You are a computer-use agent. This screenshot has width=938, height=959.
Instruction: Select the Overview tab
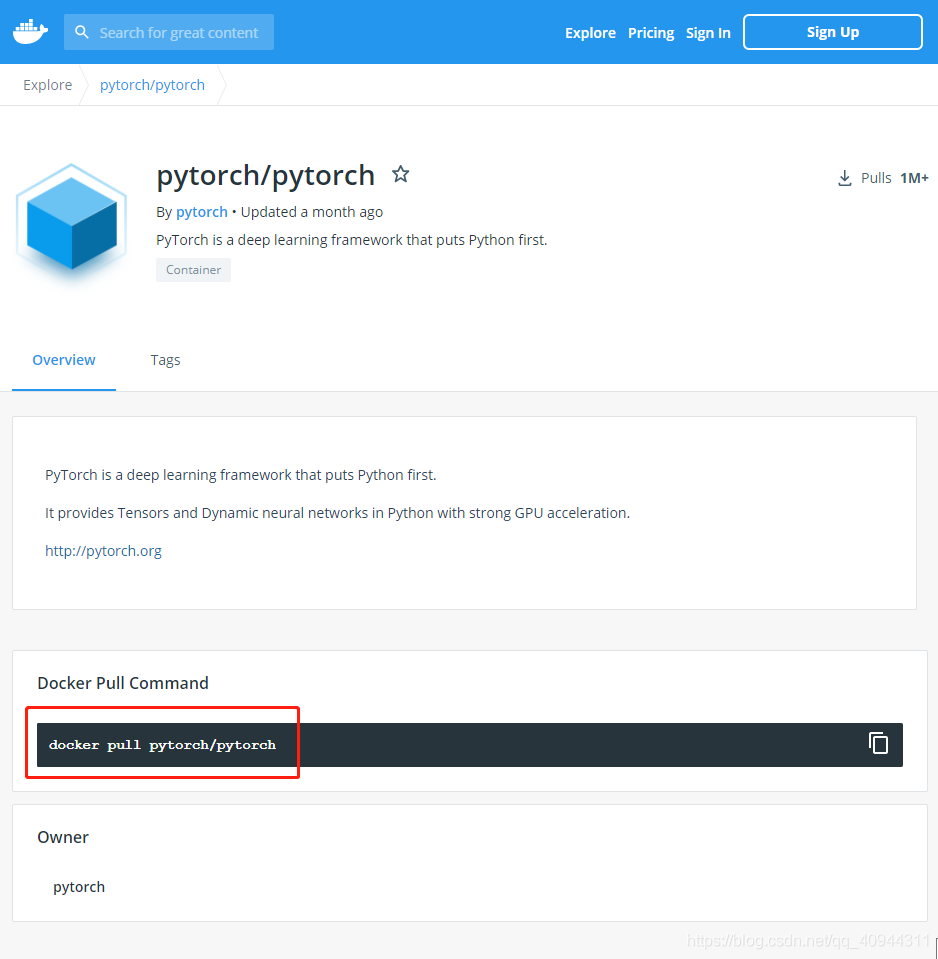pos(64,360)
